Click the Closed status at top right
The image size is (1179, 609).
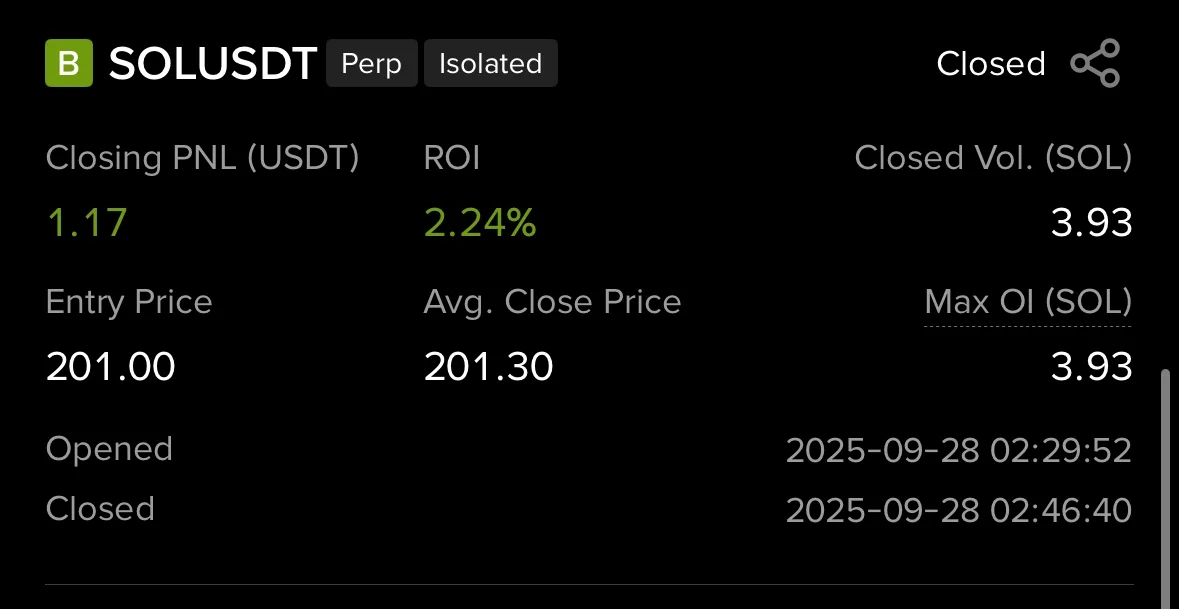tap(990, 64)
